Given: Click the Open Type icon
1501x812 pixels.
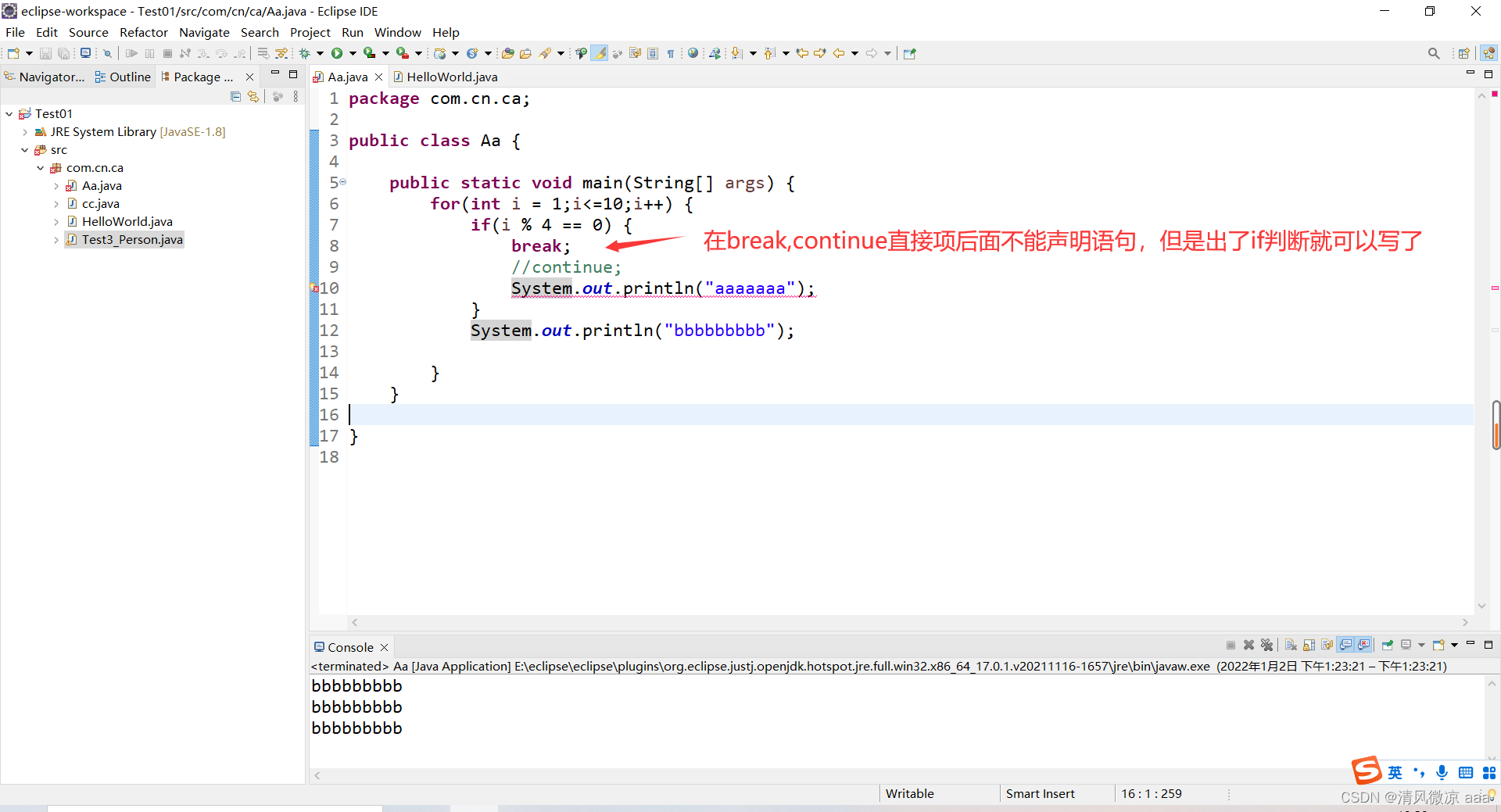Looking at the screenshot, I should point(507,53).
